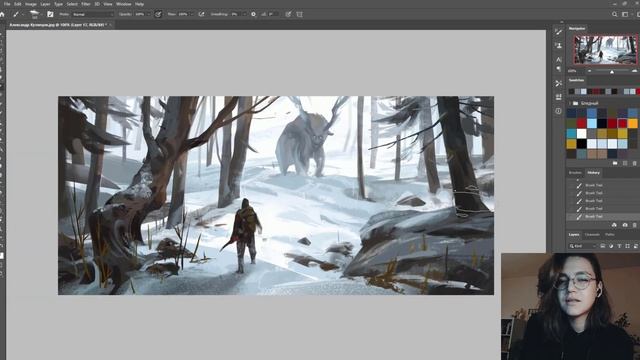Open the Layer menu

(45, 4)
